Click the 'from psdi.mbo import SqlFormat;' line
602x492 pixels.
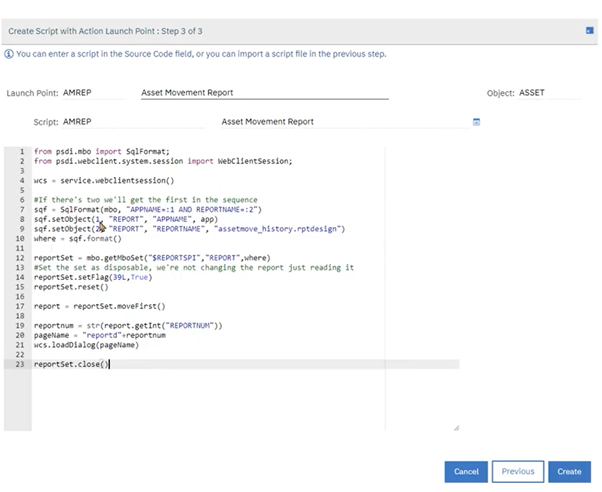click(x=101, y=151)
